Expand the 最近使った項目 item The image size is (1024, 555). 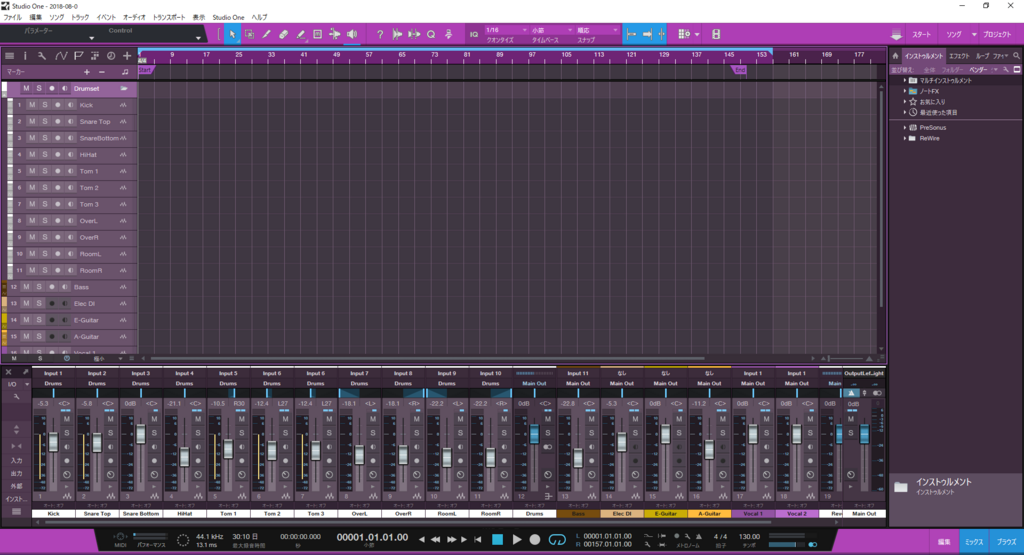tap(905, 112)
